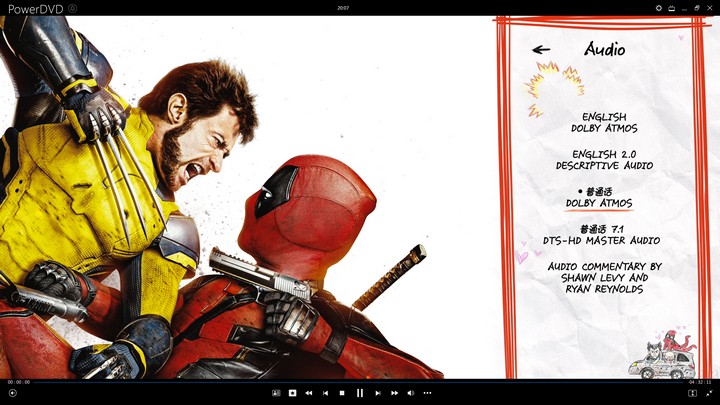Open the disc menu icon in controls
This screenshot has width=720, height=405.
276,393
